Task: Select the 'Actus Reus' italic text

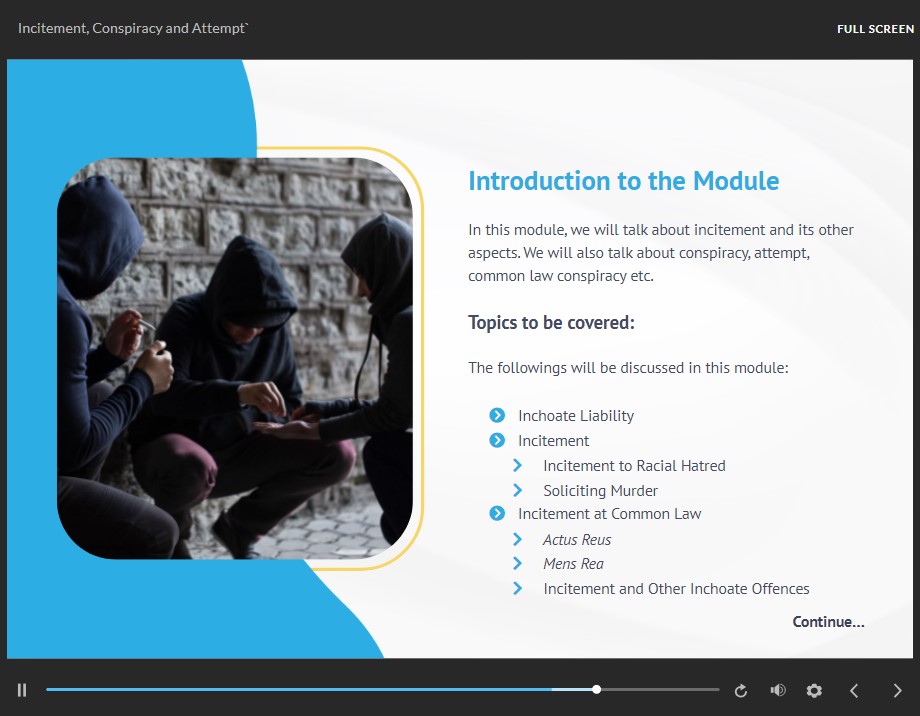Action: pos(577,540)
